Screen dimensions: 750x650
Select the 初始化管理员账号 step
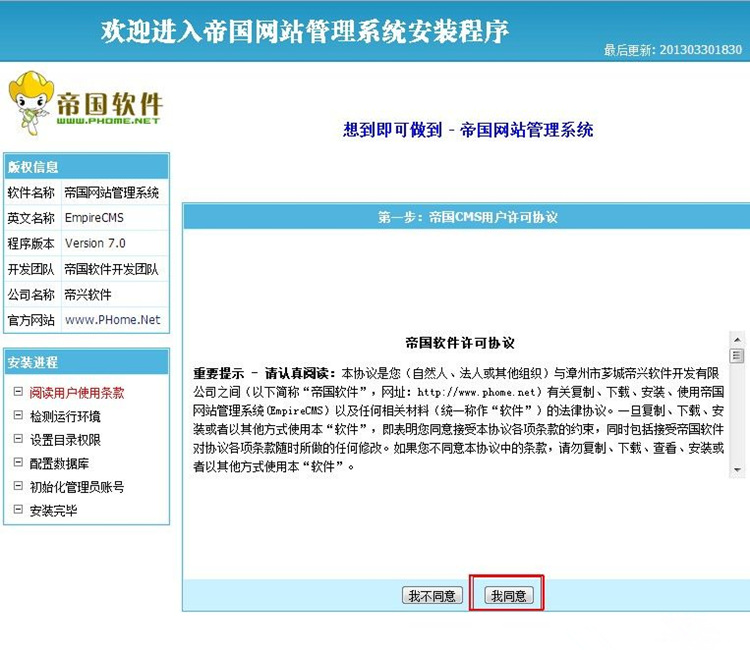[x=77, y=487]
